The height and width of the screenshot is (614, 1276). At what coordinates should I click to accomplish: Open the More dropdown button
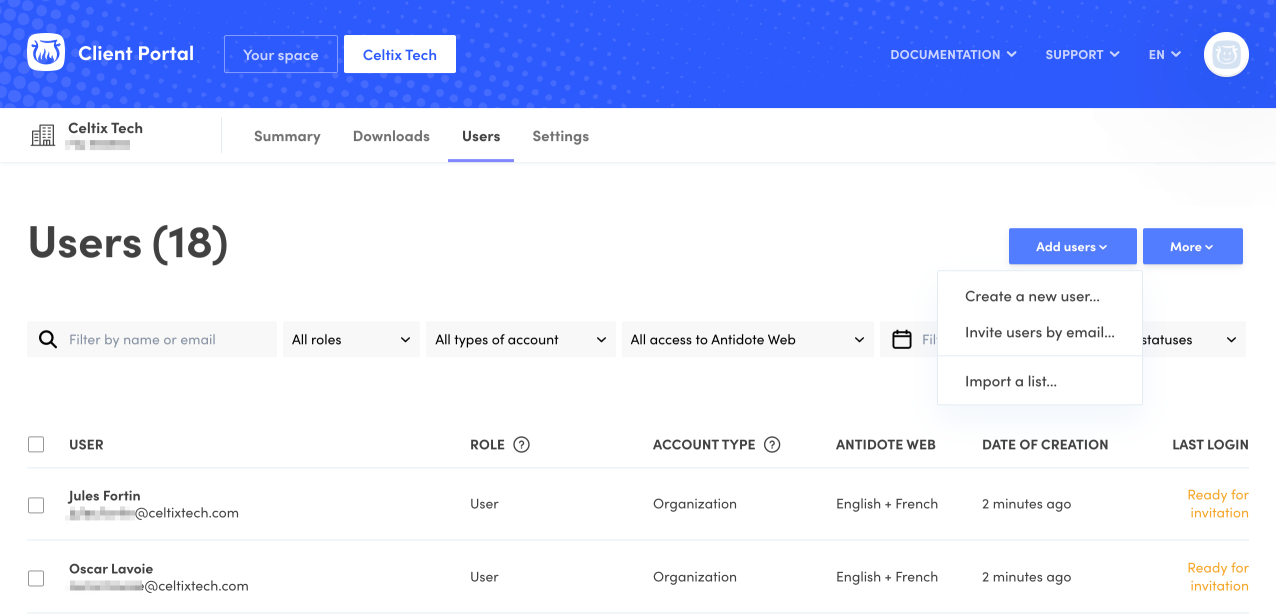point(1192,247)
